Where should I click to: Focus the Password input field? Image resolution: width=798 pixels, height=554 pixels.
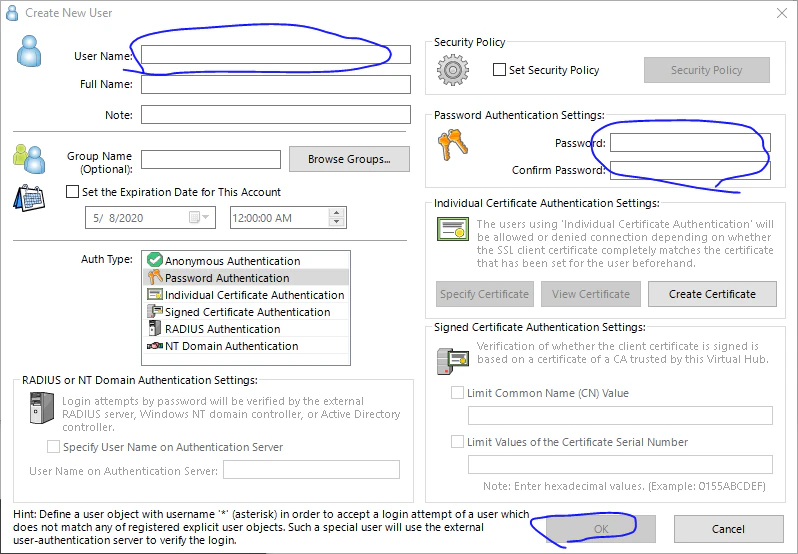(x=690, y=142)
